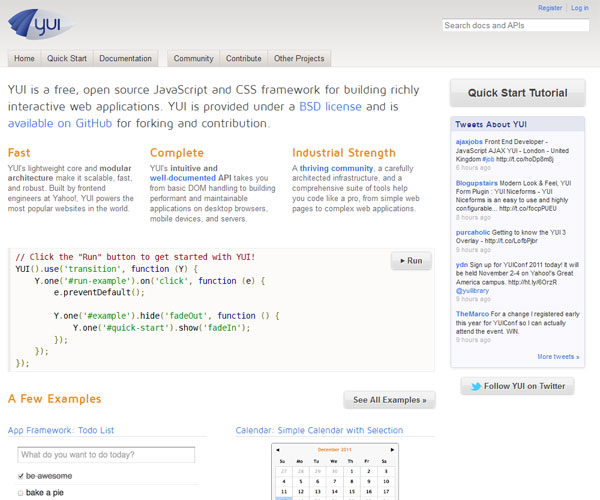Viewport: 600px width, 500px height.
Task: Open the Home tab
Action: [x=24, y=59]
